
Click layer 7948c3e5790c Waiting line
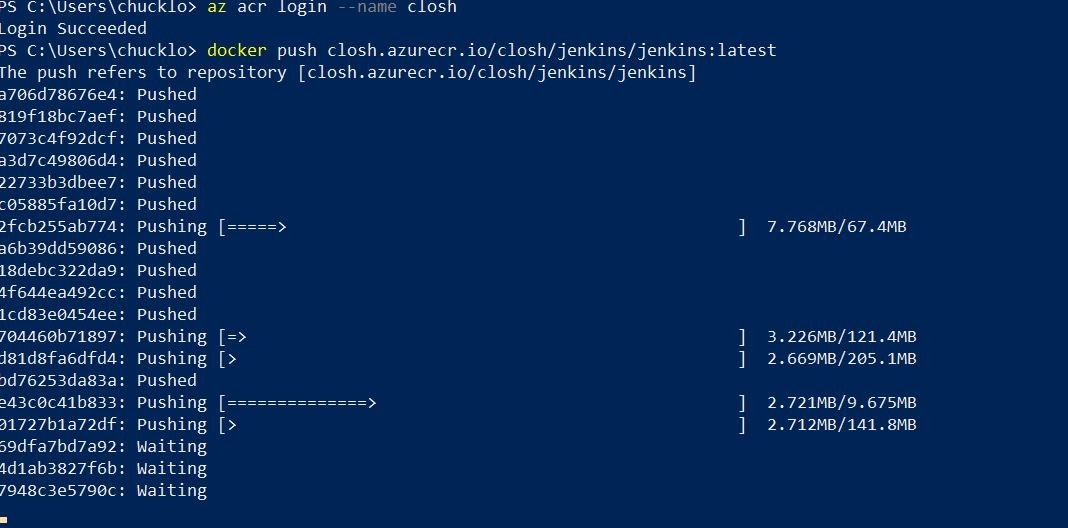pos(103,491)
